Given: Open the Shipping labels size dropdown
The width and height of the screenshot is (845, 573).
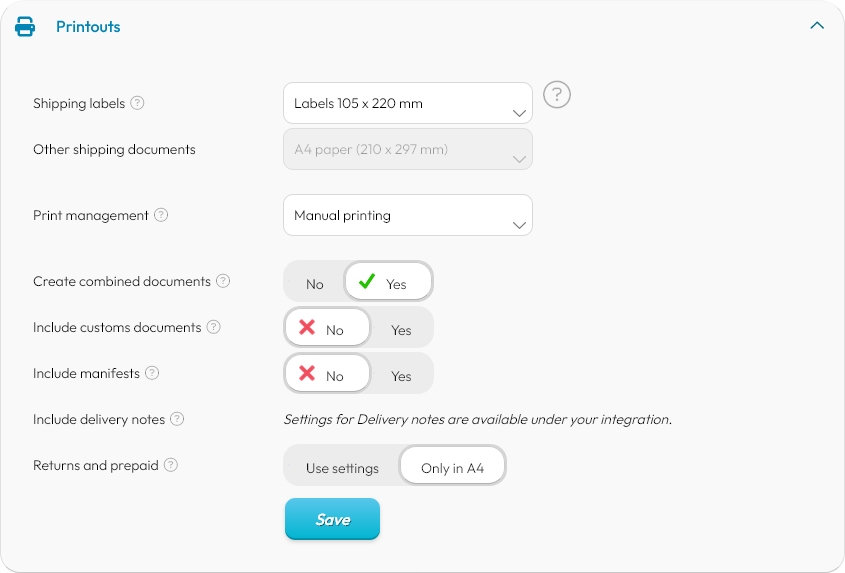Looking at the screenshot, I should [x=407, y=103].
